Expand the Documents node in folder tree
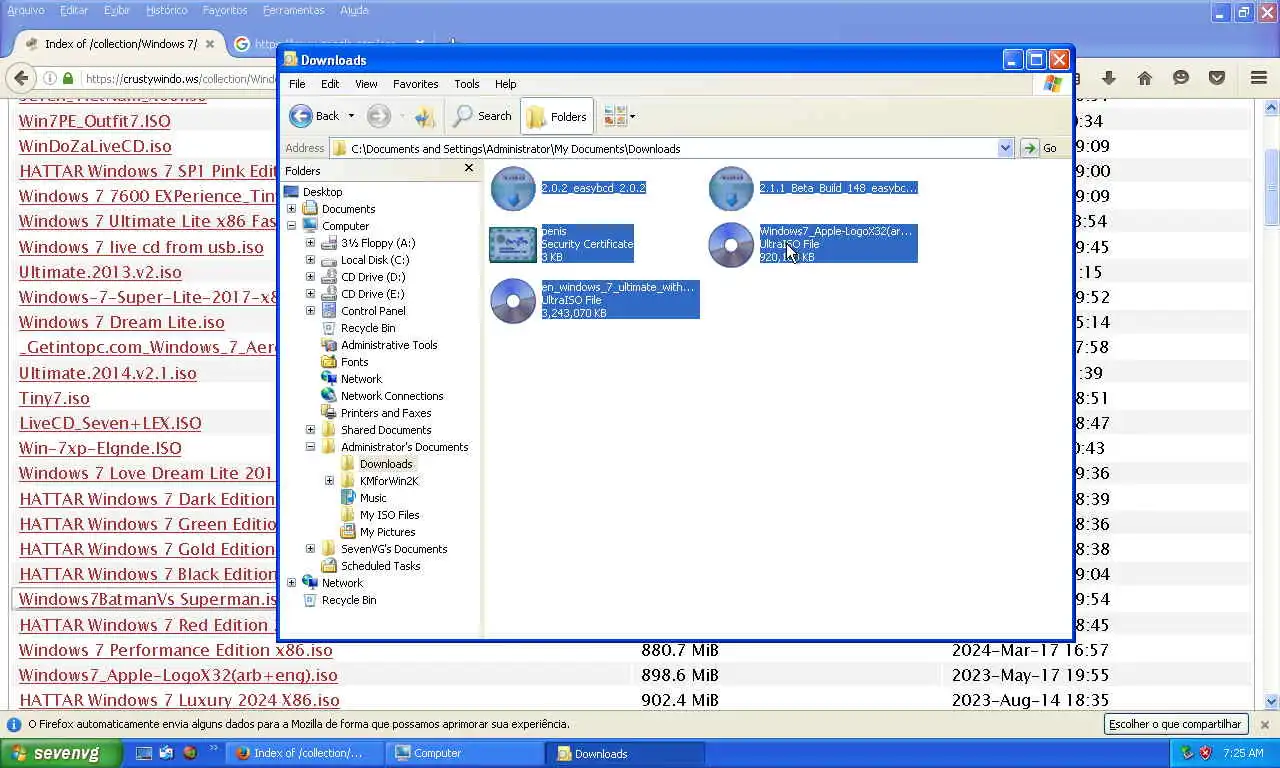 291,209
